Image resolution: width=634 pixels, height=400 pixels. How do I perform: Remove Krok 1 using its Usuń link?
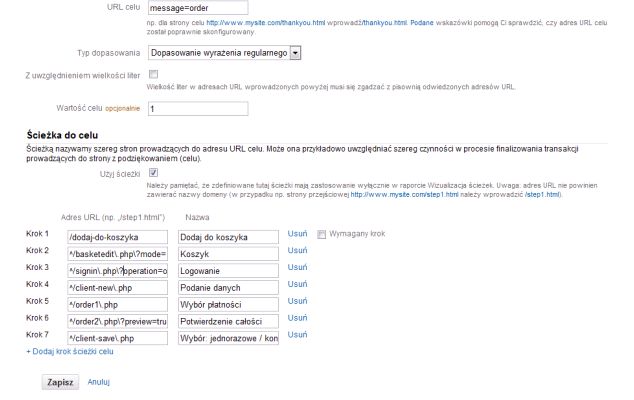(297, 234)
